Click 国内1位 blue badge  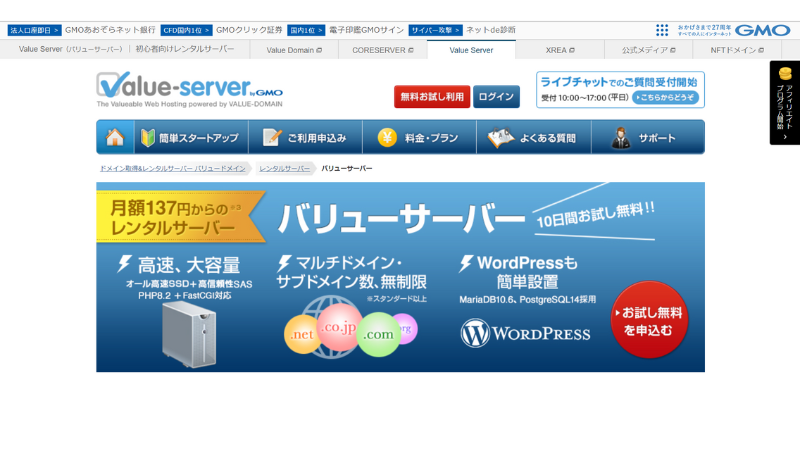click(x=306, y=31)
